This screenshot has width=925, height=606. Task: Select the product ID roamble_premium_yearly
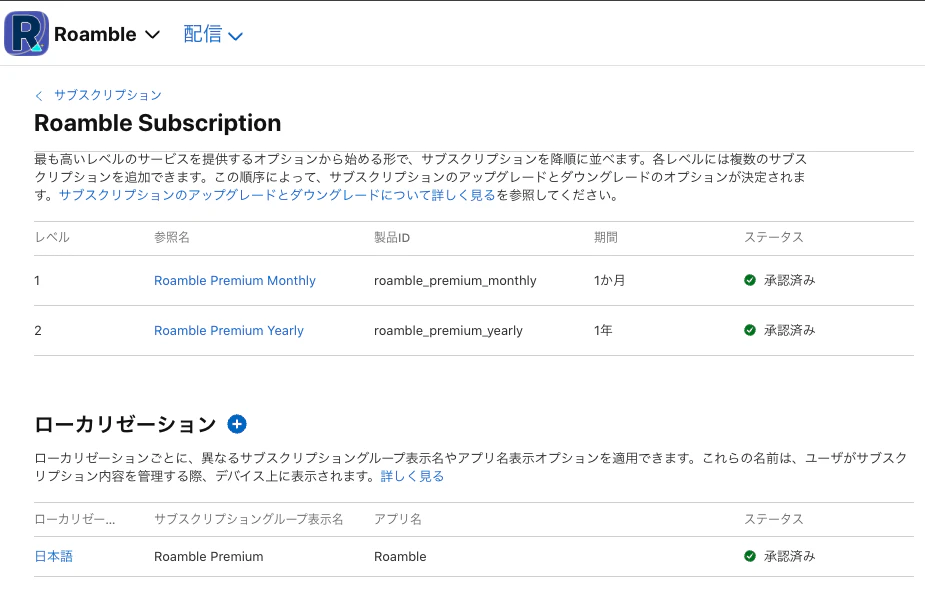448,331
